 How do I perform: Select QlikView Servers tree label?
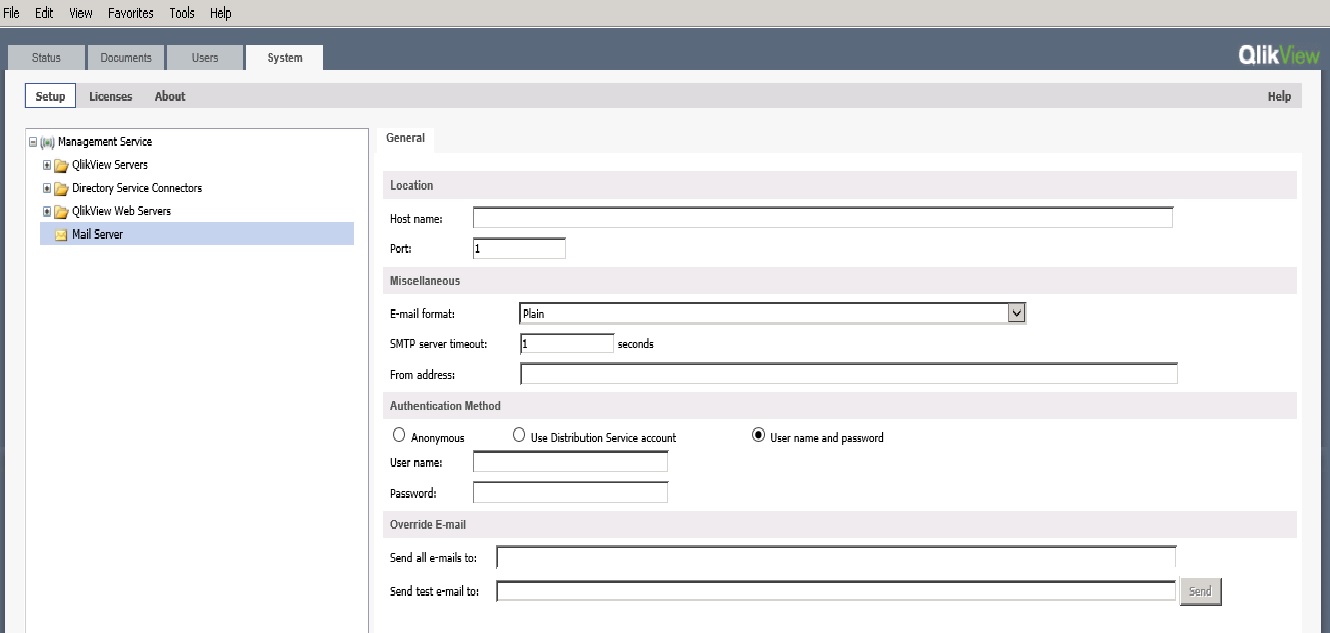click(110, 165)
